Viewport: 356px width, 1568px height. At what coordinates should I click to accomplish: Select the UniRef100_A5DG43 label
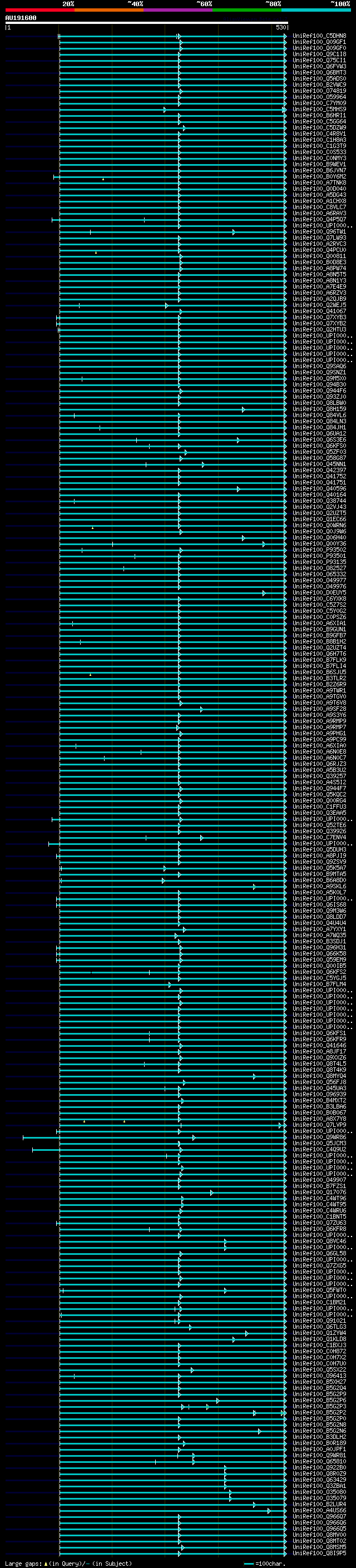pyautogui.click(x=319, y=195)
